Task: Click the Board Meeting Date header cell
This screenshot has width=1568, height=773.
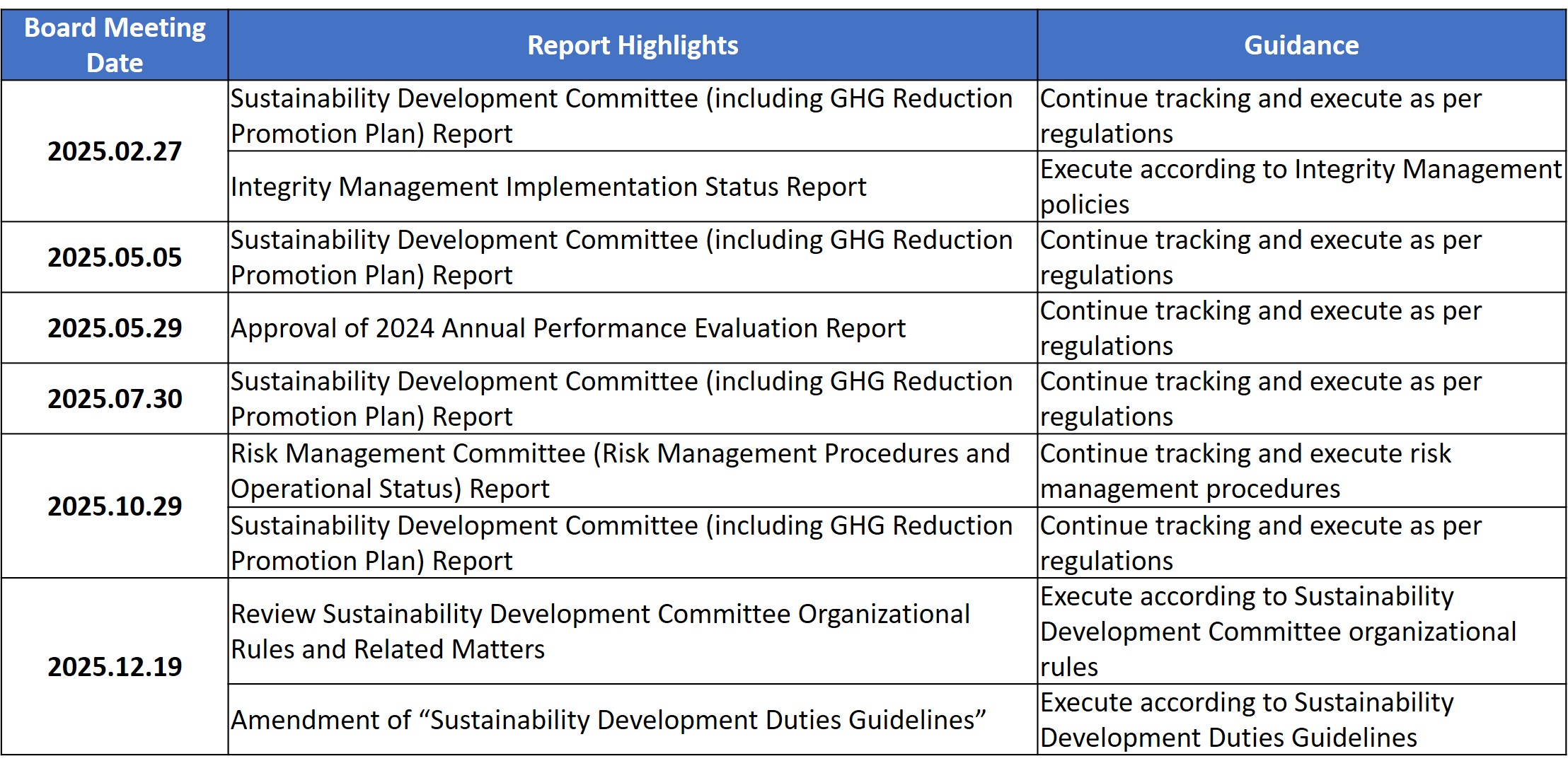Action: [x=115, y=45]
